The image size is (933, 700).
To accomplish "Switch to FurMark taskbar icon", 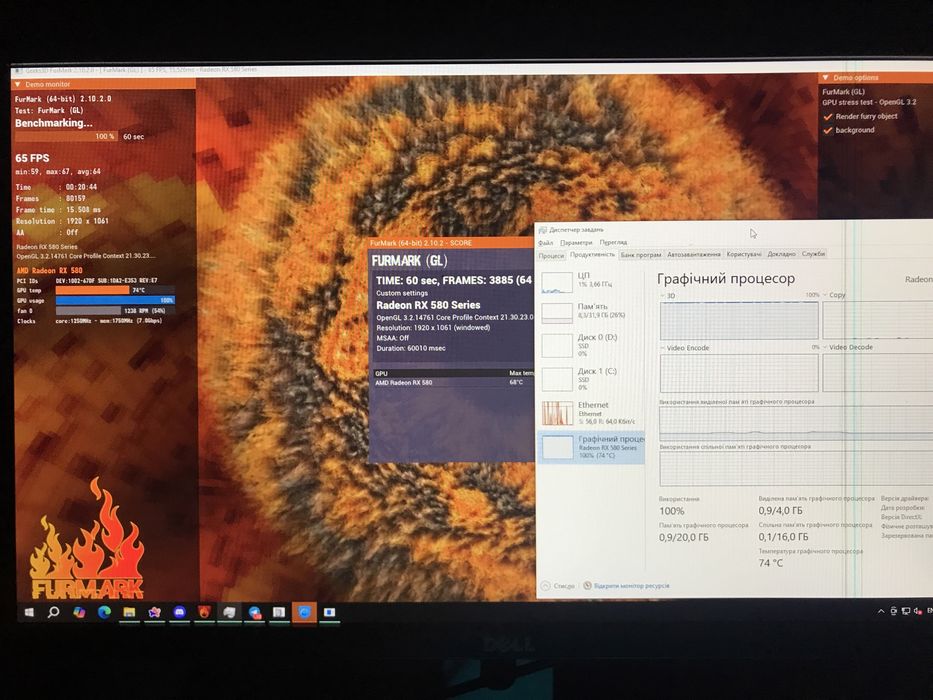I will (x=204, y=612).
